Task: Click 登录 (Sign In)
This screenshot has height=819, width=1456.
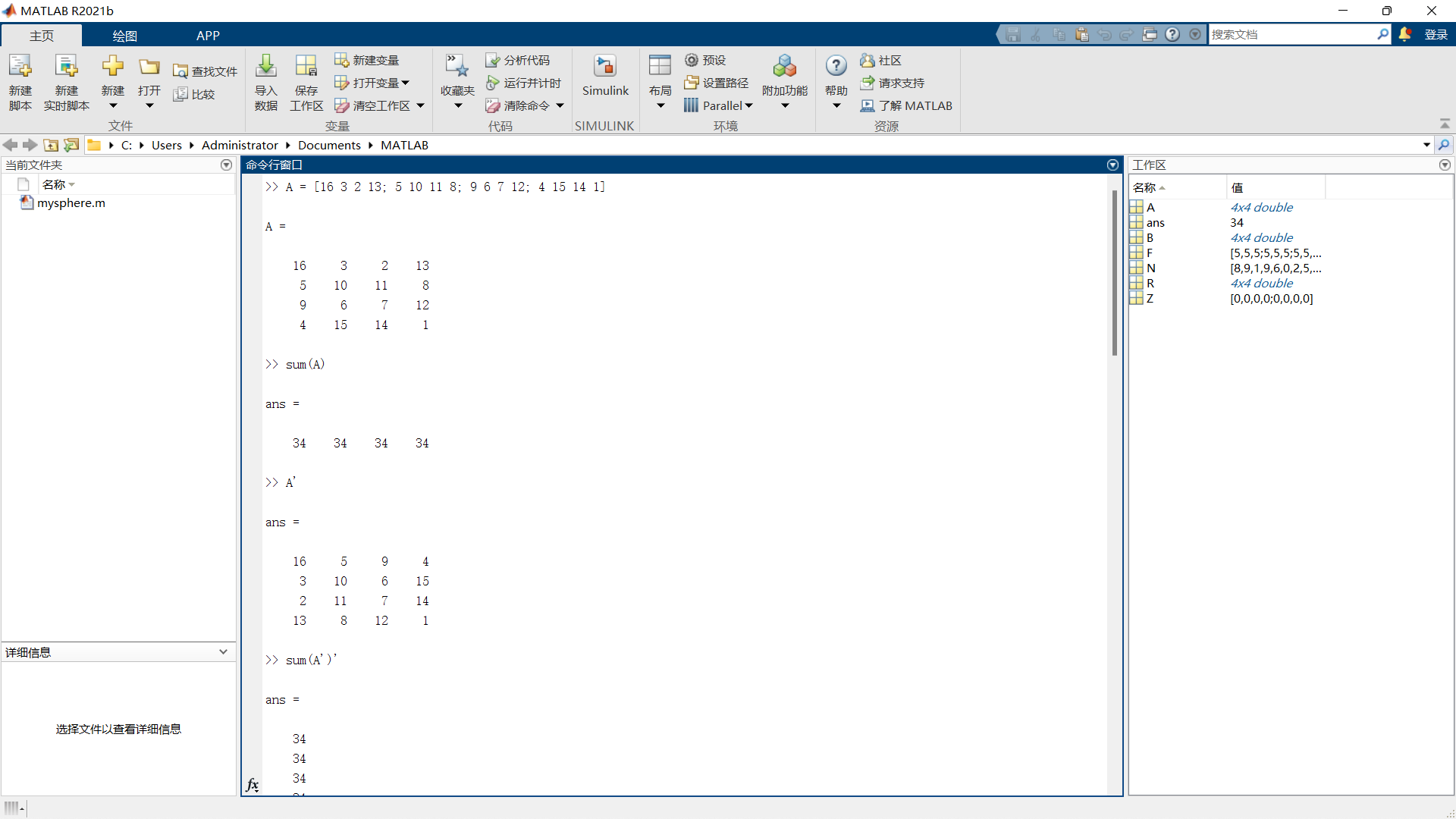Action: (1436, 34)
